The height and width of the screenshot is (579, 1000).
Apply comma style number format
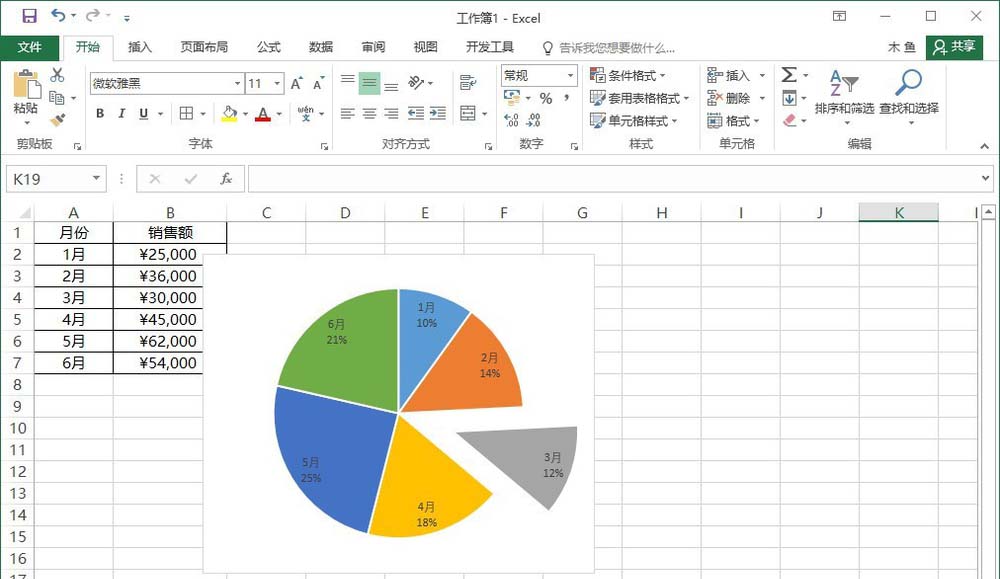pos(566,98)
